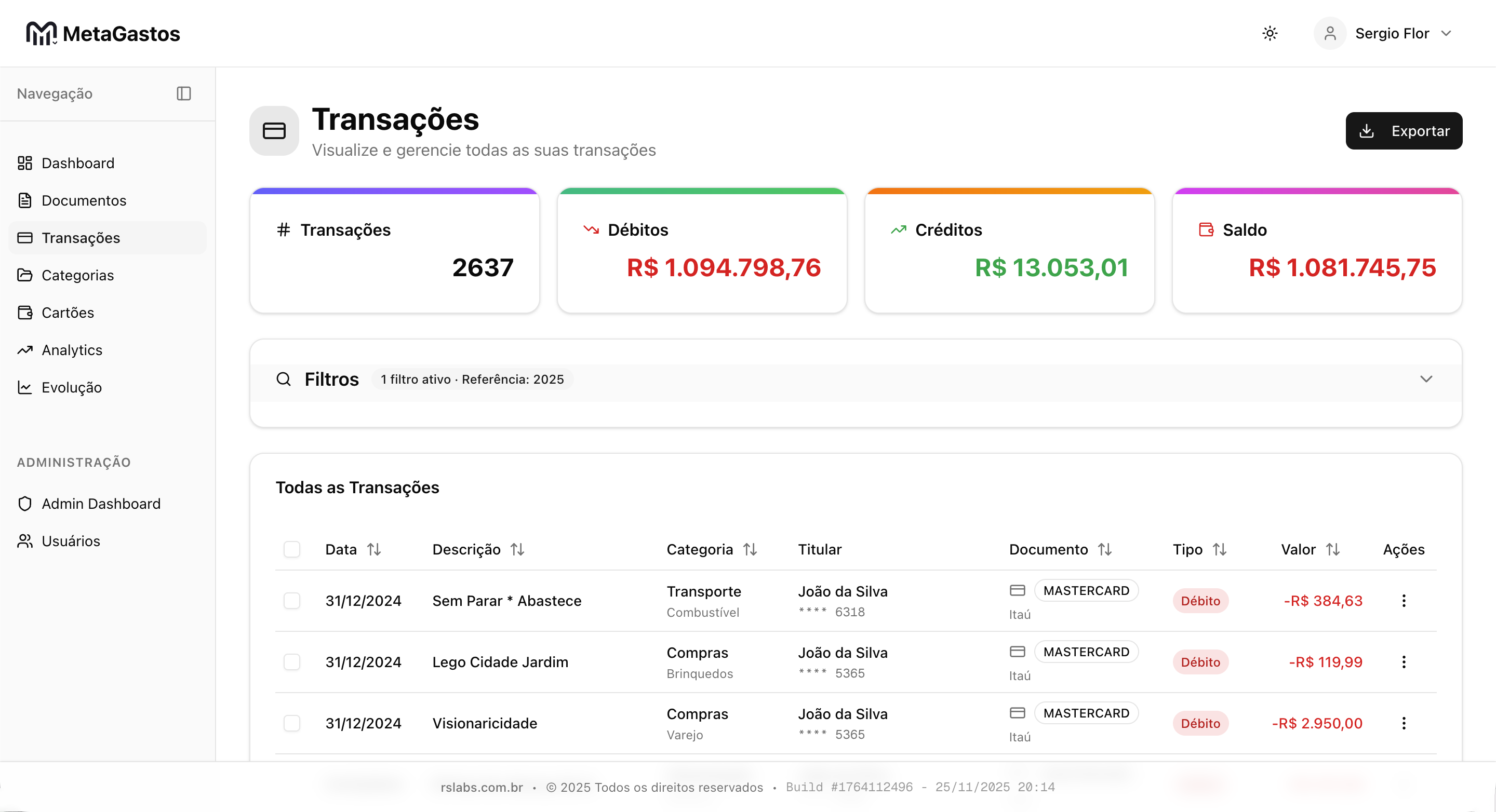This screenshot has width=1496, height=812.
Task: Switch to the Categorias section
Action: click(x=77, y=275)
